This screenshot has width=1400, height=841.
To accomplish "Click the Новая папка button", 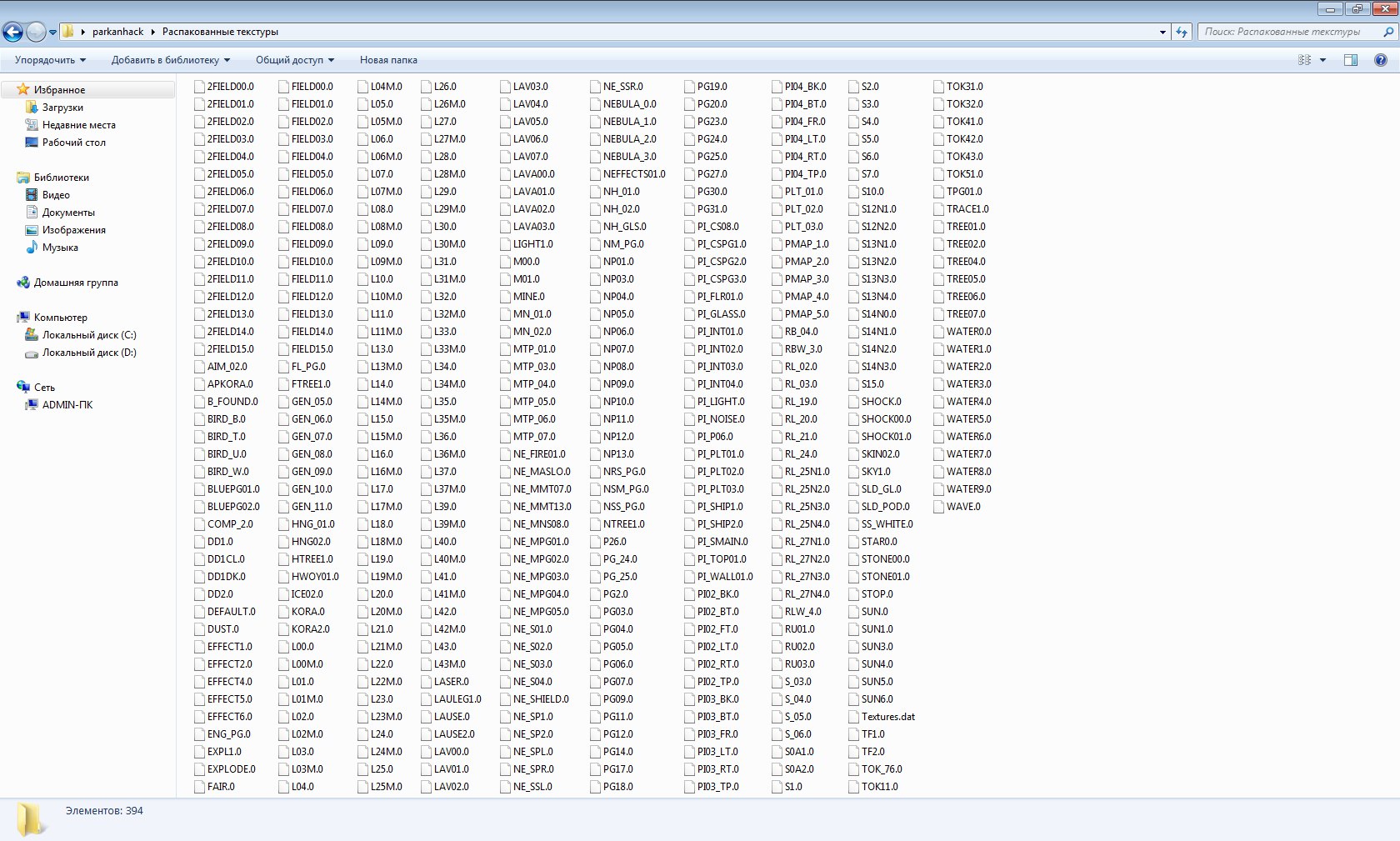I will point(388,60).
